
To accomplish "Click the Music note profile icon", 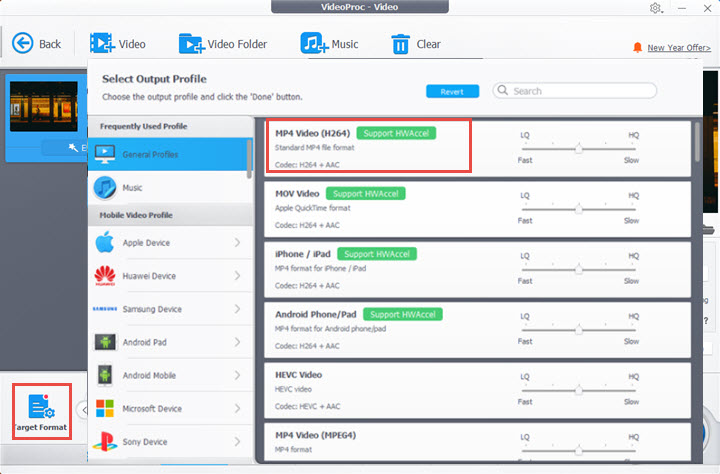I will [x=105, y=187].
